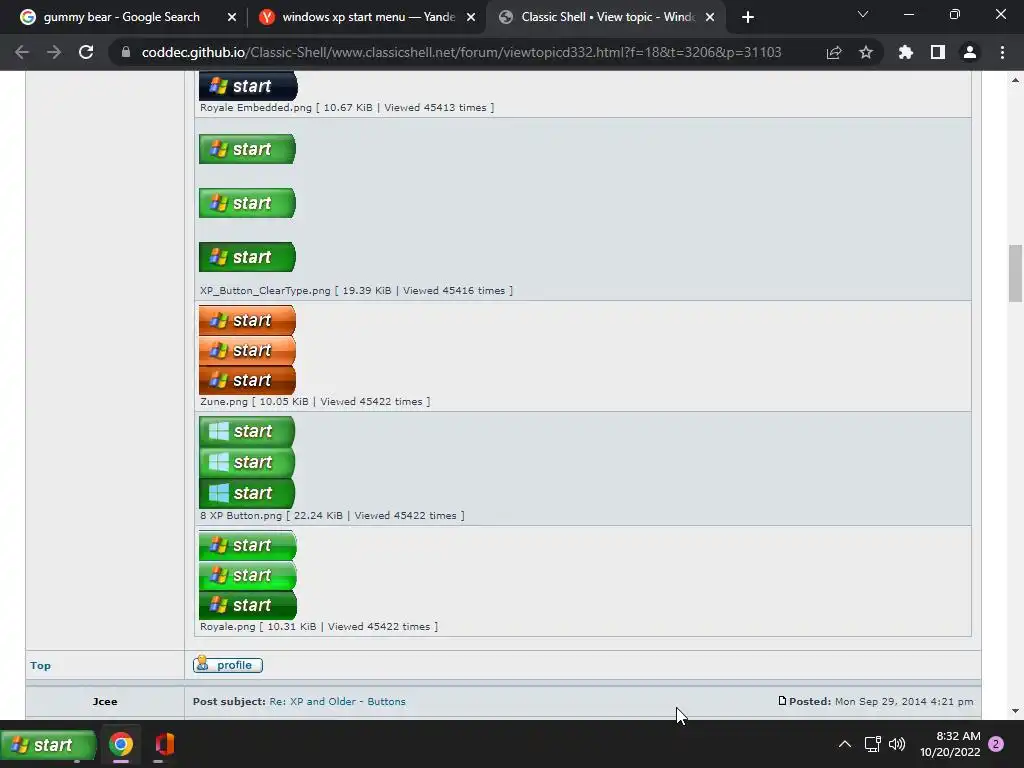The image size is (1024, 768).
Task: Open the browser extensions puzzle icon
Action: 906,52
